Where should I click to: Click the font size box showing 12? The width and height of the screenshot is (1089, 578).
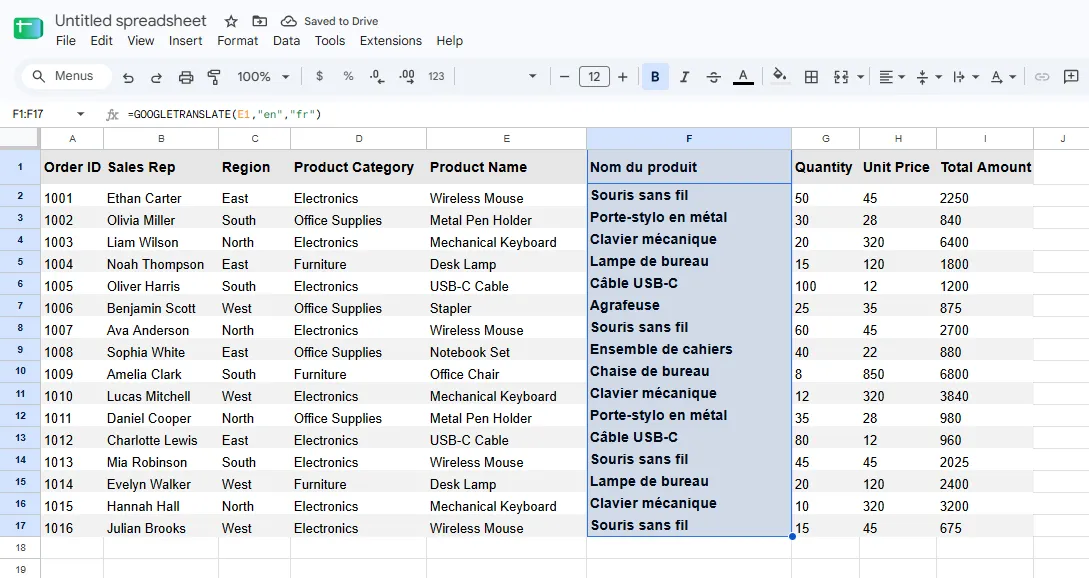tap(594, 76)
